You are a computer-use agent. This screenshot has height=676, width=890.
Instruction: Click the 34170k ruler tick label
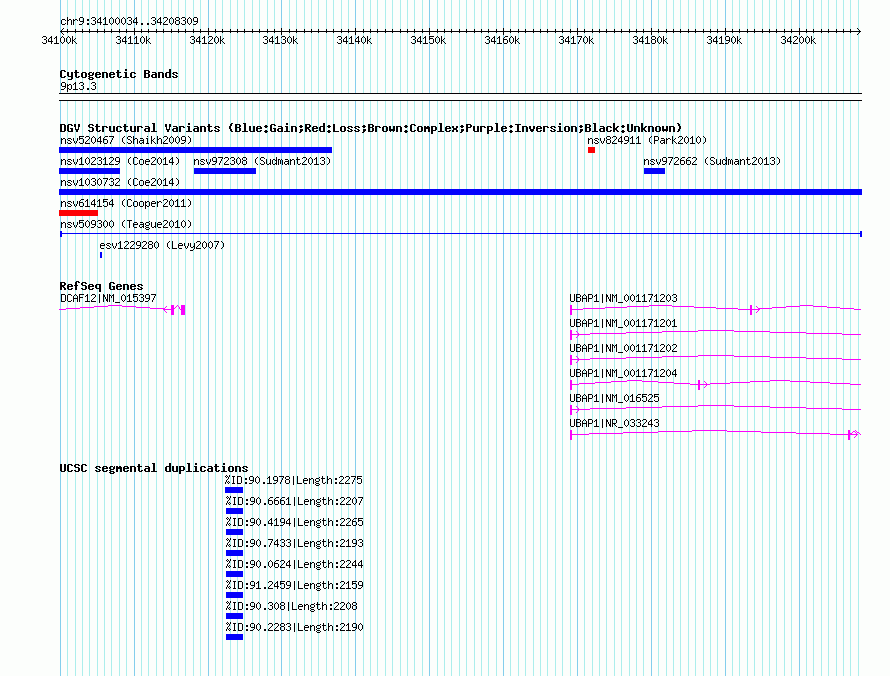click(x=576, y=40)
